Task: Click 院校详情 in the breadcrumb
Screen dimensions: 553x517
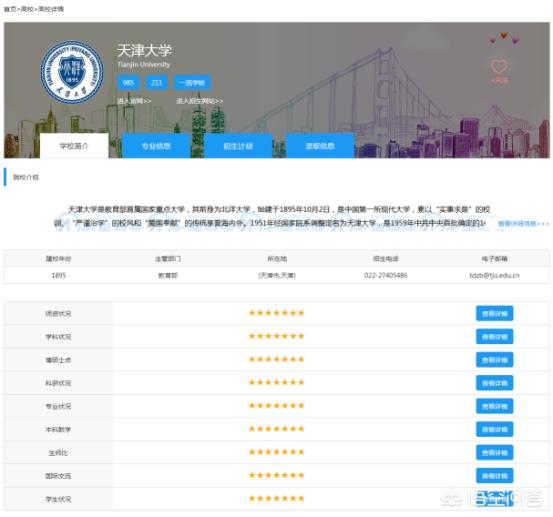Action: pos(51,9)
